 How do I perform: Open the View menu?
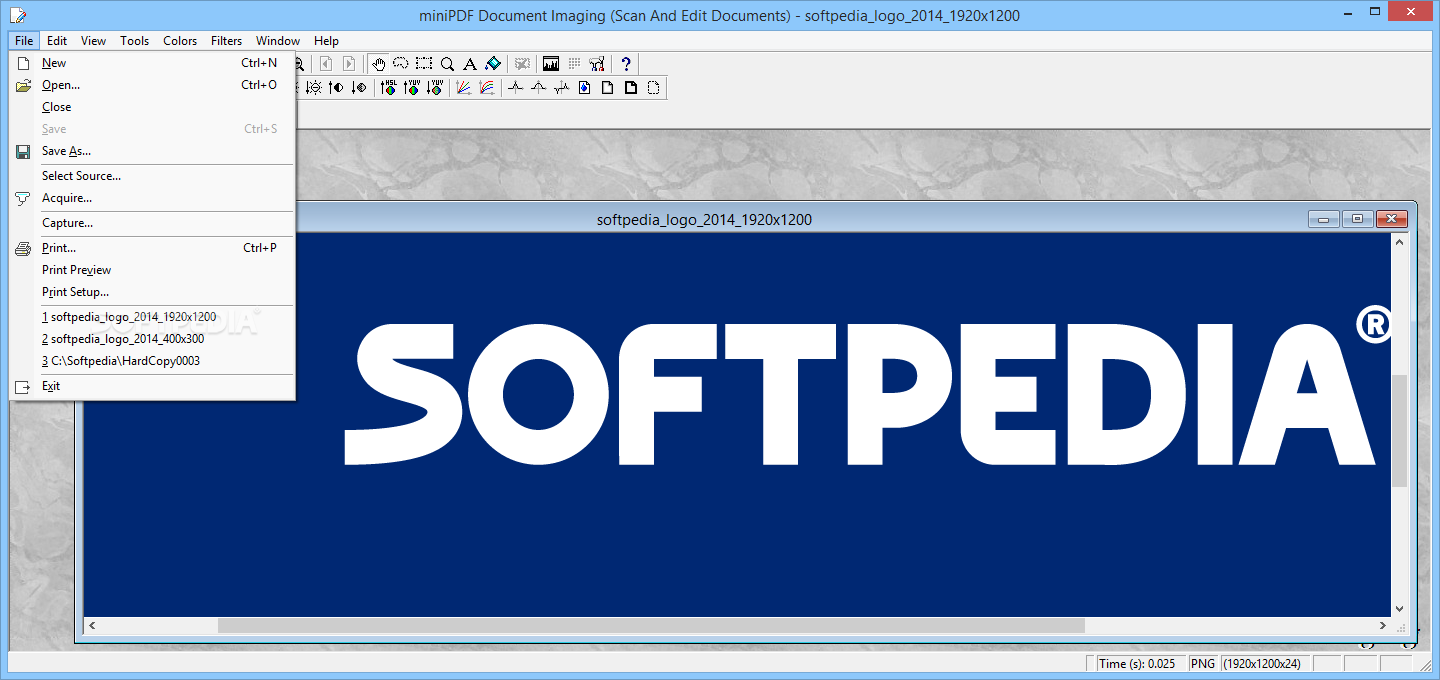94,41
